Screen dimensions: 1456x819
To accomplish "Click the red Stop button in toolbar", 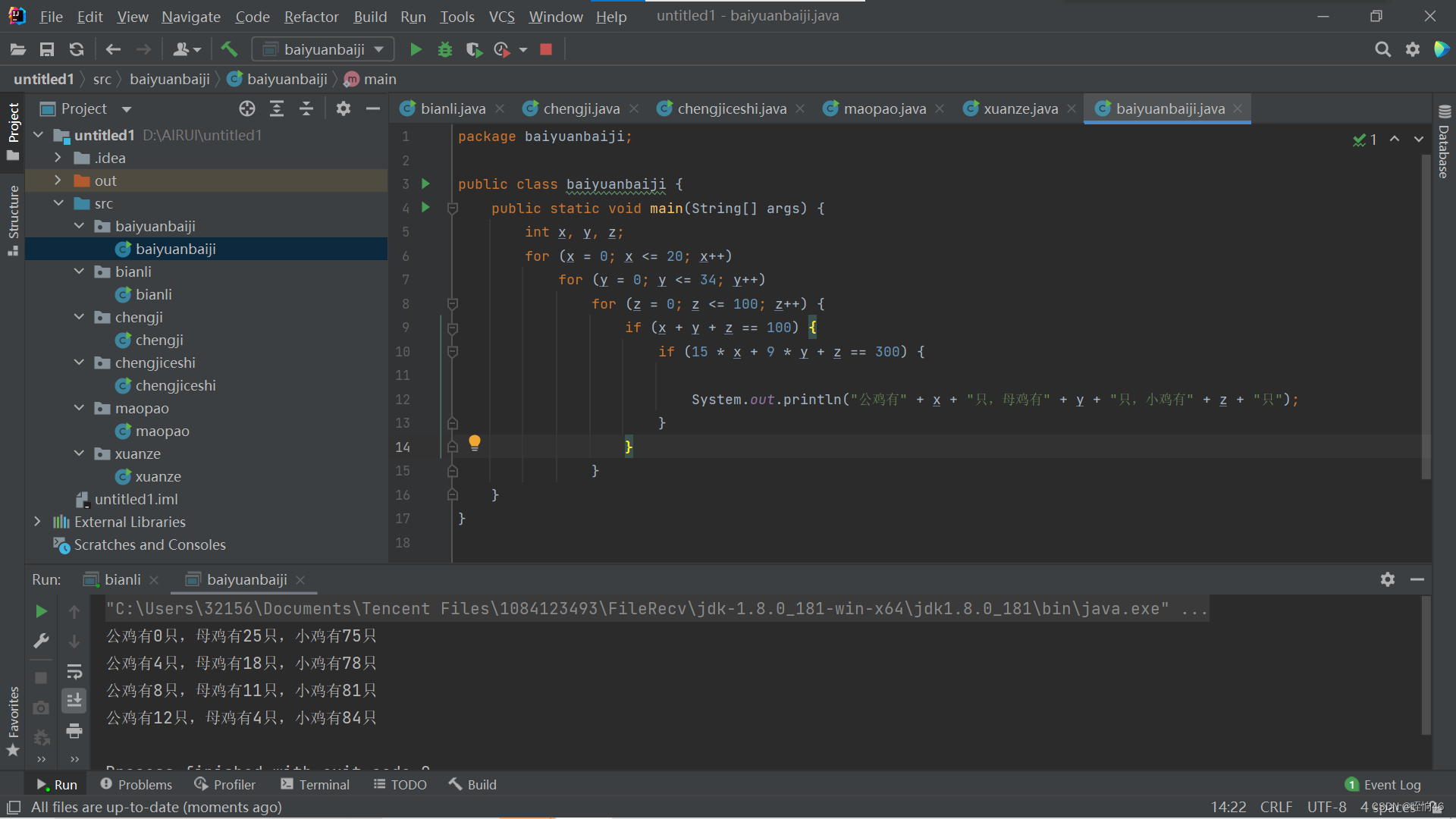I will click(x=546, y=49).
